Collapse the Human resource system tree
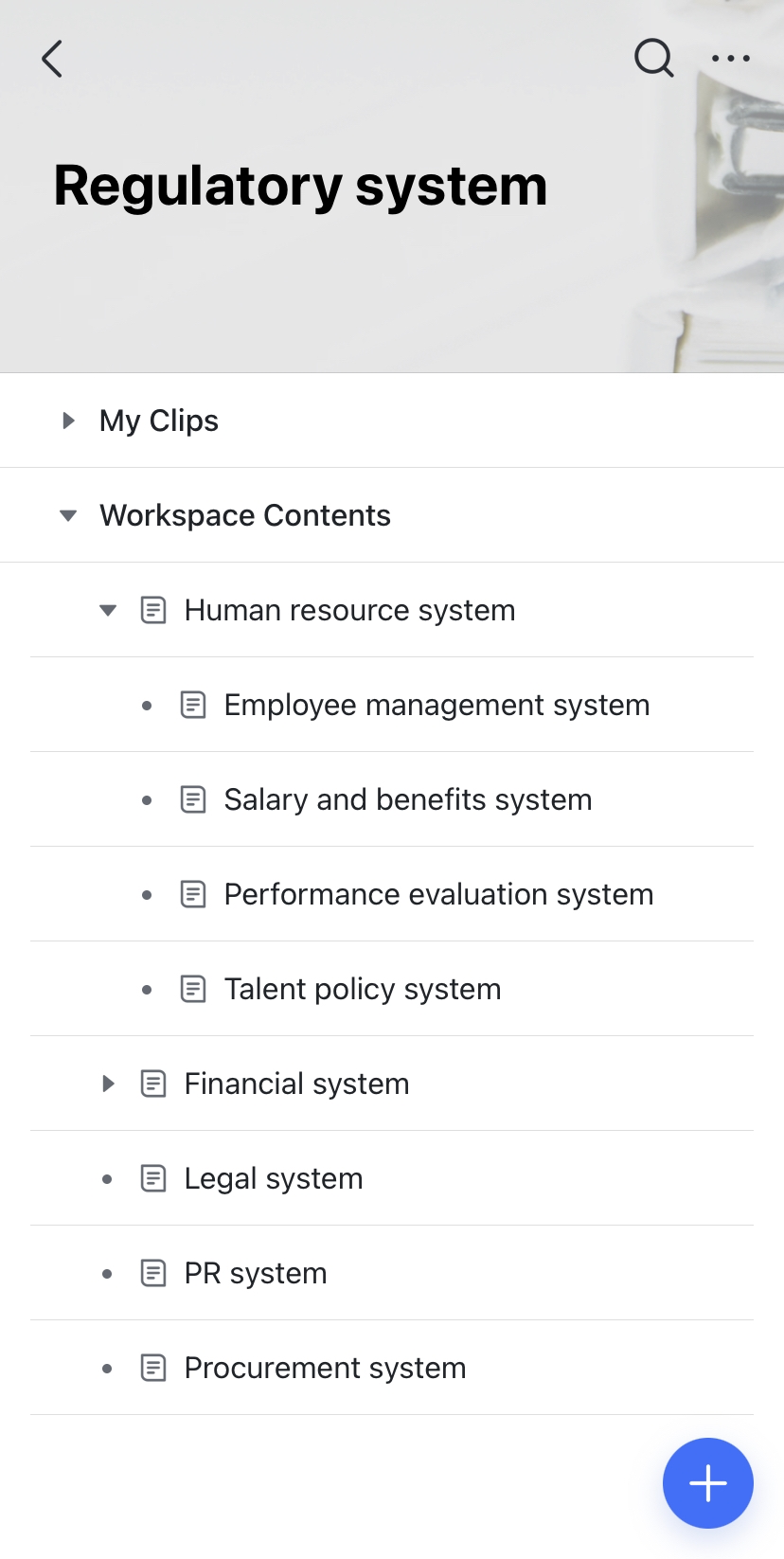The width and height of the screenshot is (784, 1559). coord(108,610)
